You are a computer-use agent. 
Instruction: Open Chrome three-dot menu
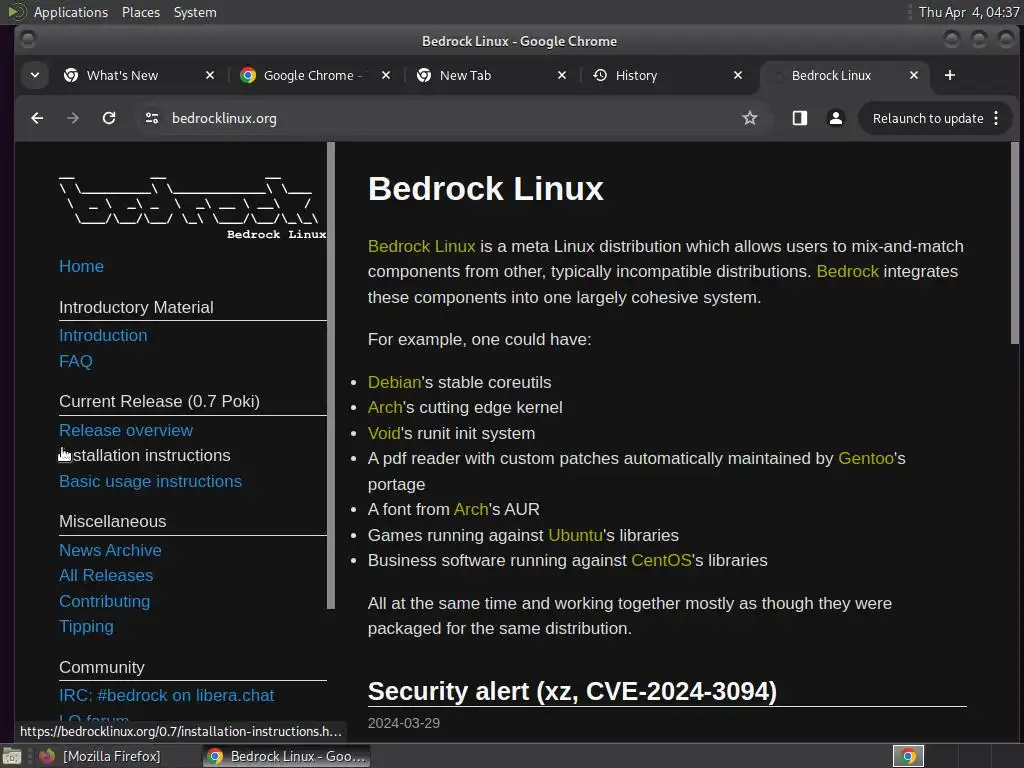(996, 118)
